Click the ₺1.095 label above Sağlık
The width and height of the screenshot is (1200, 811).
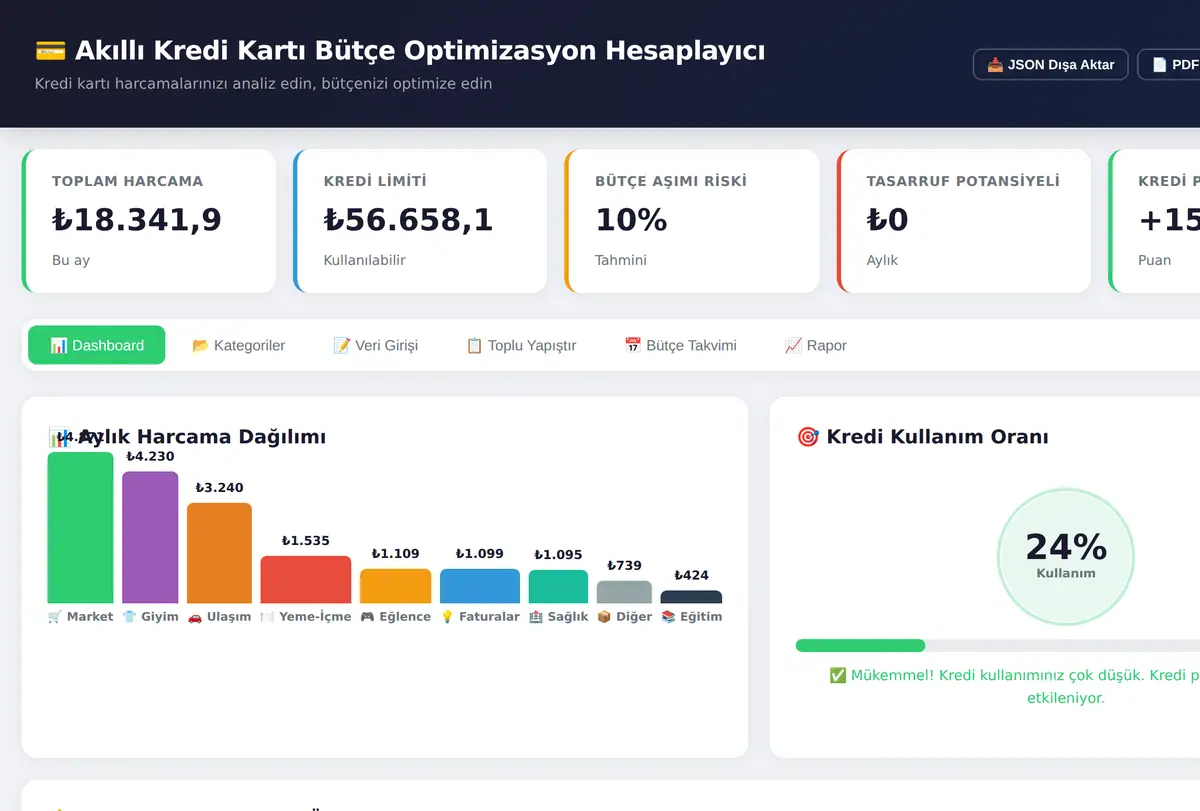558,555
